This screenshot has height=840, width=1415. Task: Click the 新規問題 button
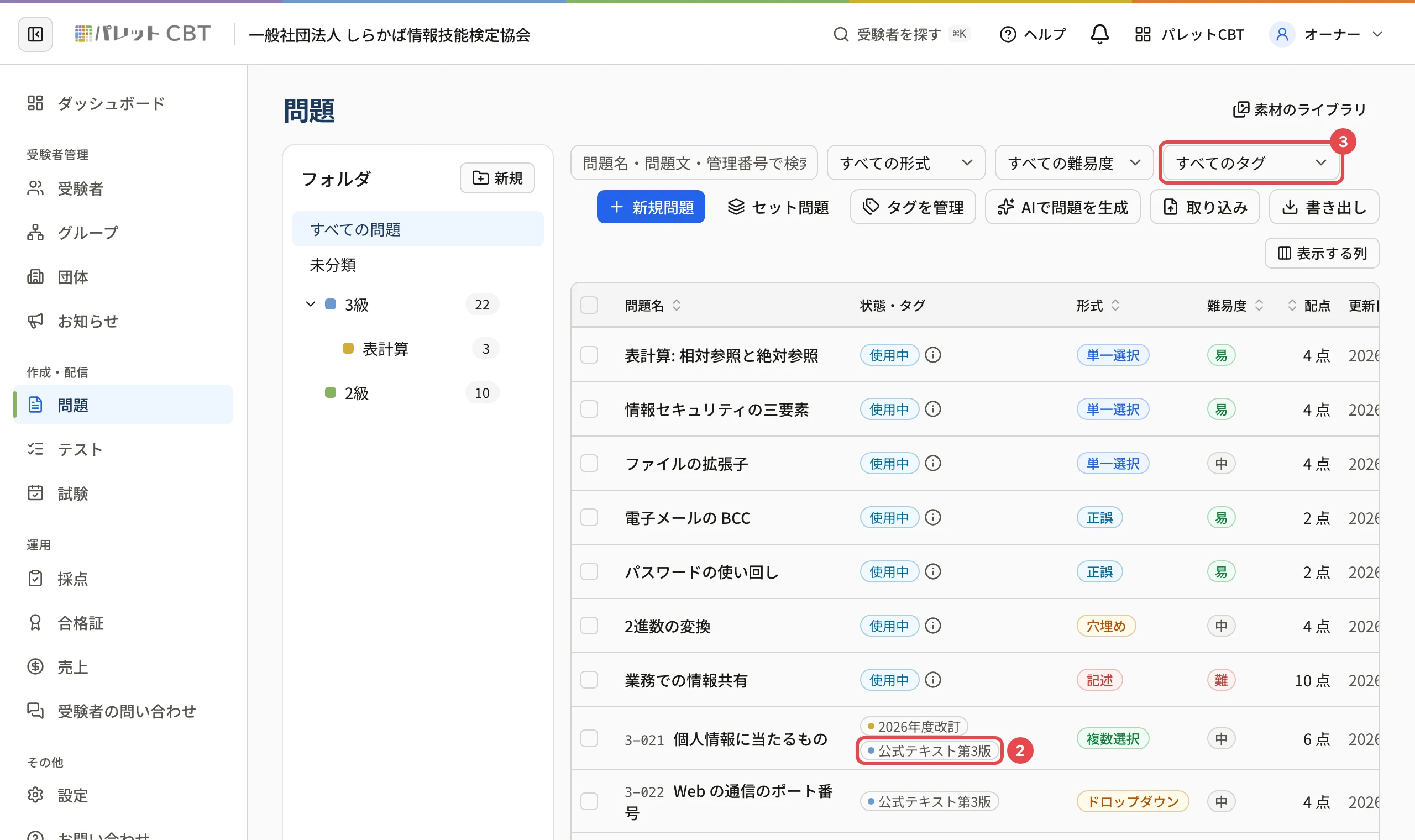pos(651,207)
